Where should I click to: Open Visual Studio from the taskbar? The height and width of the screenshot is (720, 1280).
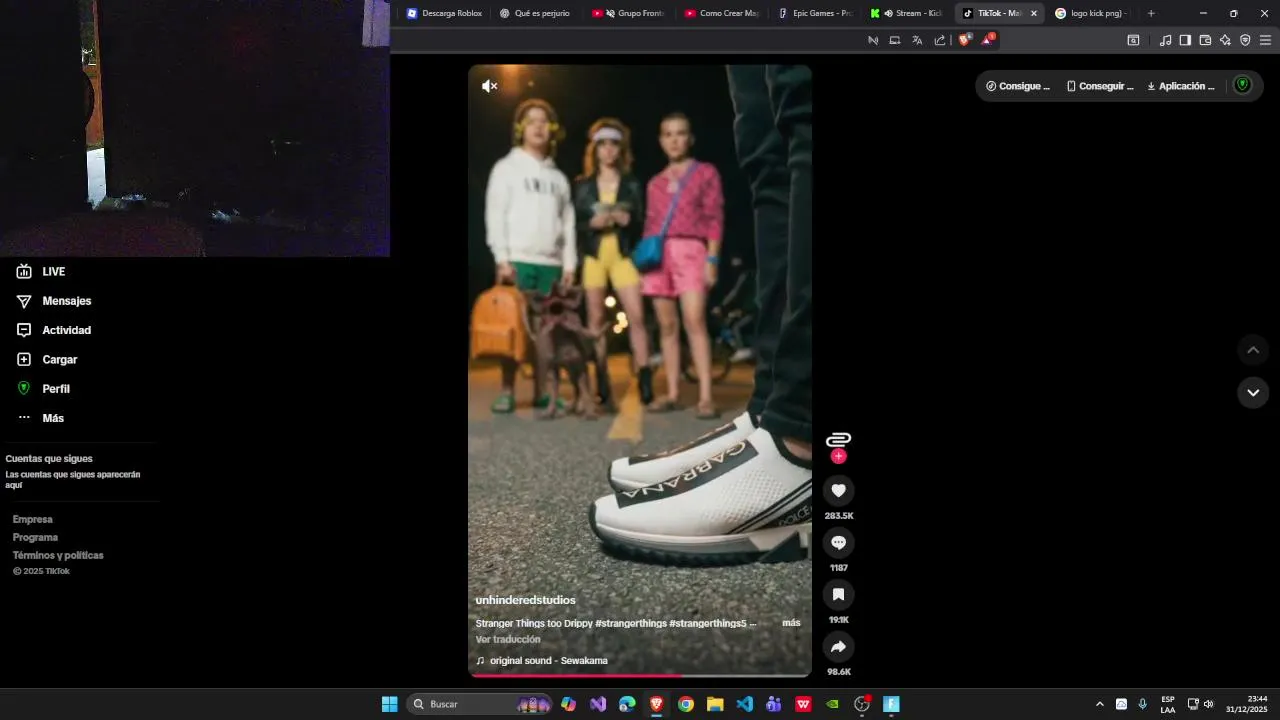click(x=598, y=704)
